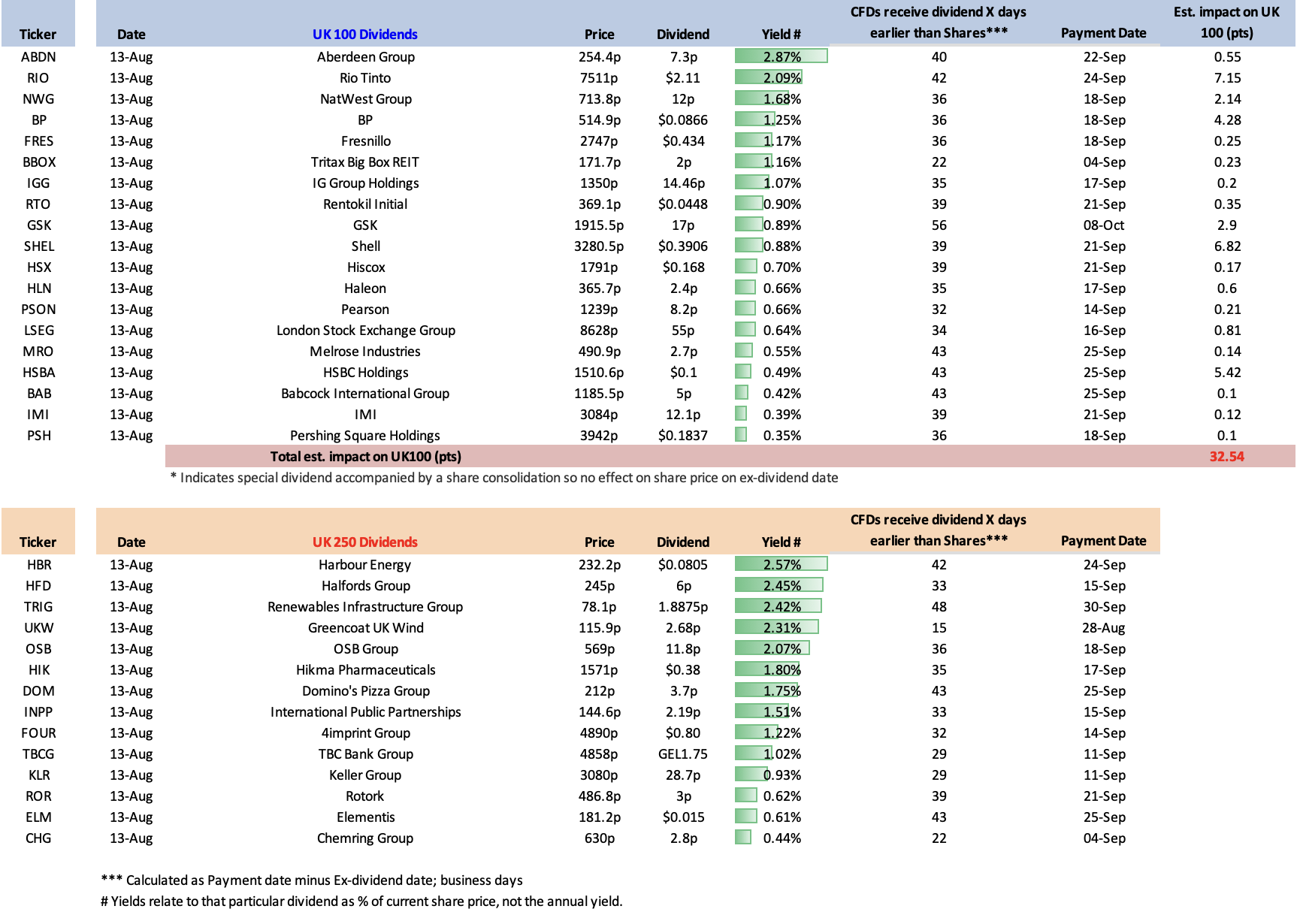Select the TBC Bank Group dividend GEL1.75

[682, 754]
